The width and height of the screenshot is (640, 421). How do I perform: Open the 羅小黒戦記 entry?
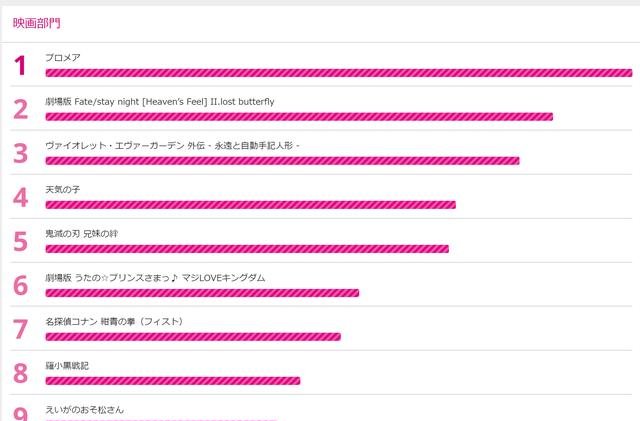(67, 366)
